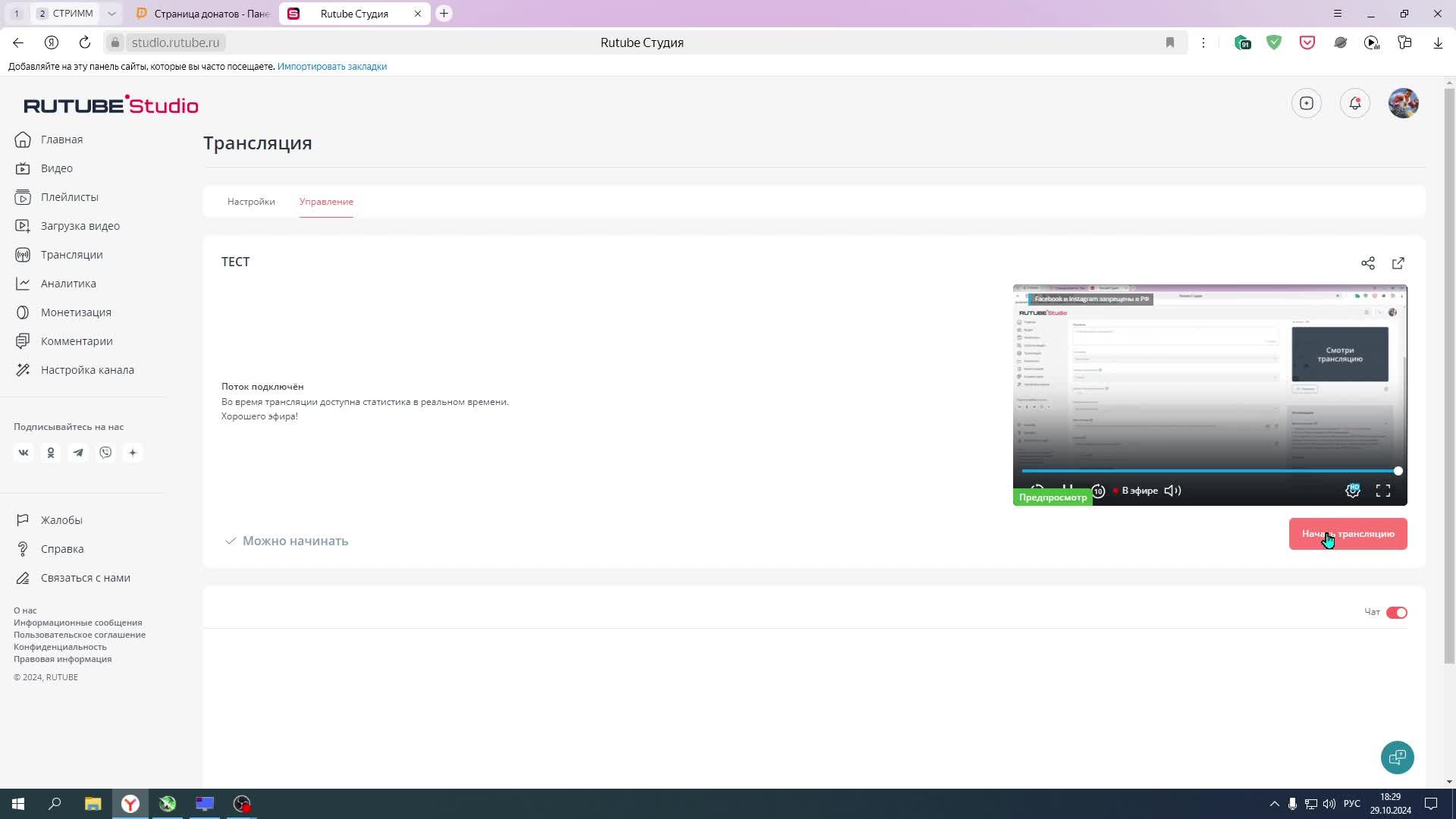Open the VK social link
The height and width of the screenshot is (819, 1456).
tap(24, 453)
